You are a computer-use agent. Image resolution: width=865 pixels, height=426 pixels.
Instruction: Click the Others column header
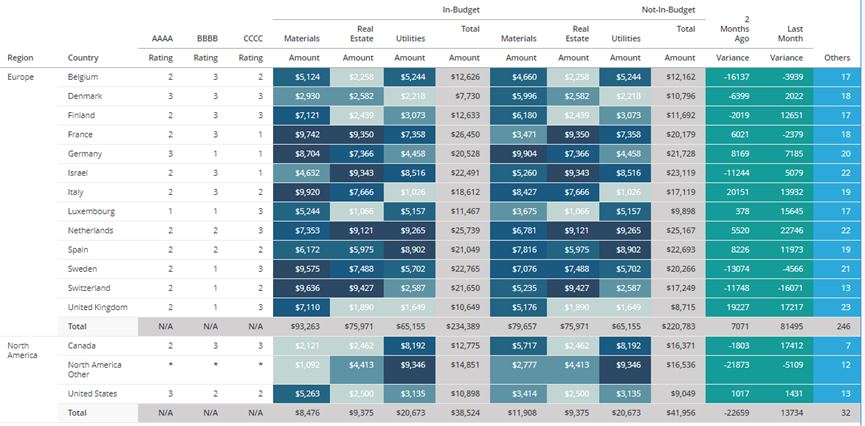pos(837,58)
